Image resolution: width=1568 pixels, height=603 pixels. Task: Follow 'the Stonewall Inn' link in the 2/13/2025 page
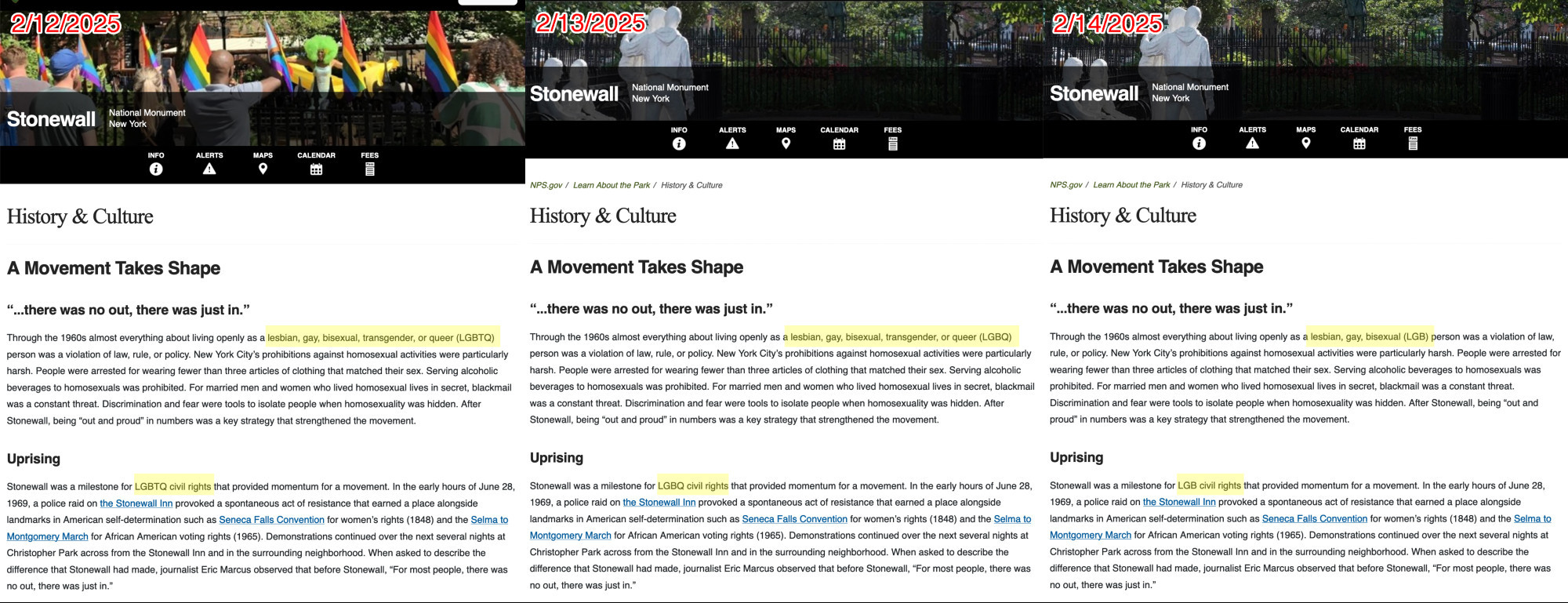tap(659, 503)
